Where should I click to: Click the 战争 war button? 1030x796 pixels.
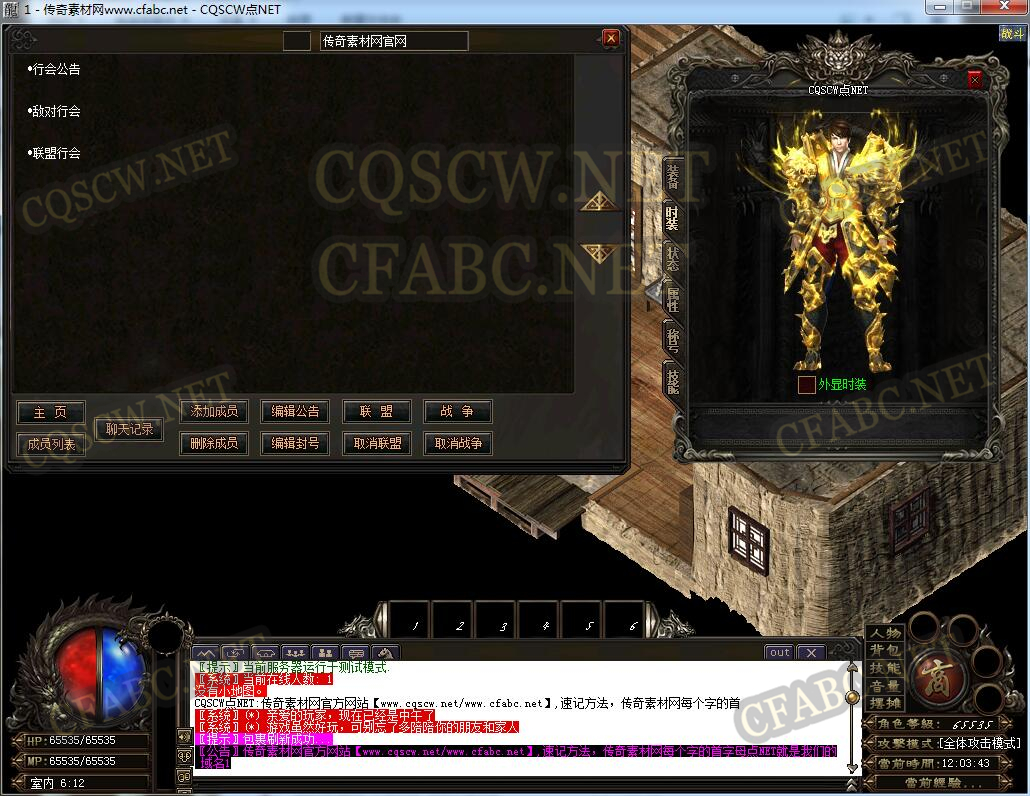(x=458, y=411)
